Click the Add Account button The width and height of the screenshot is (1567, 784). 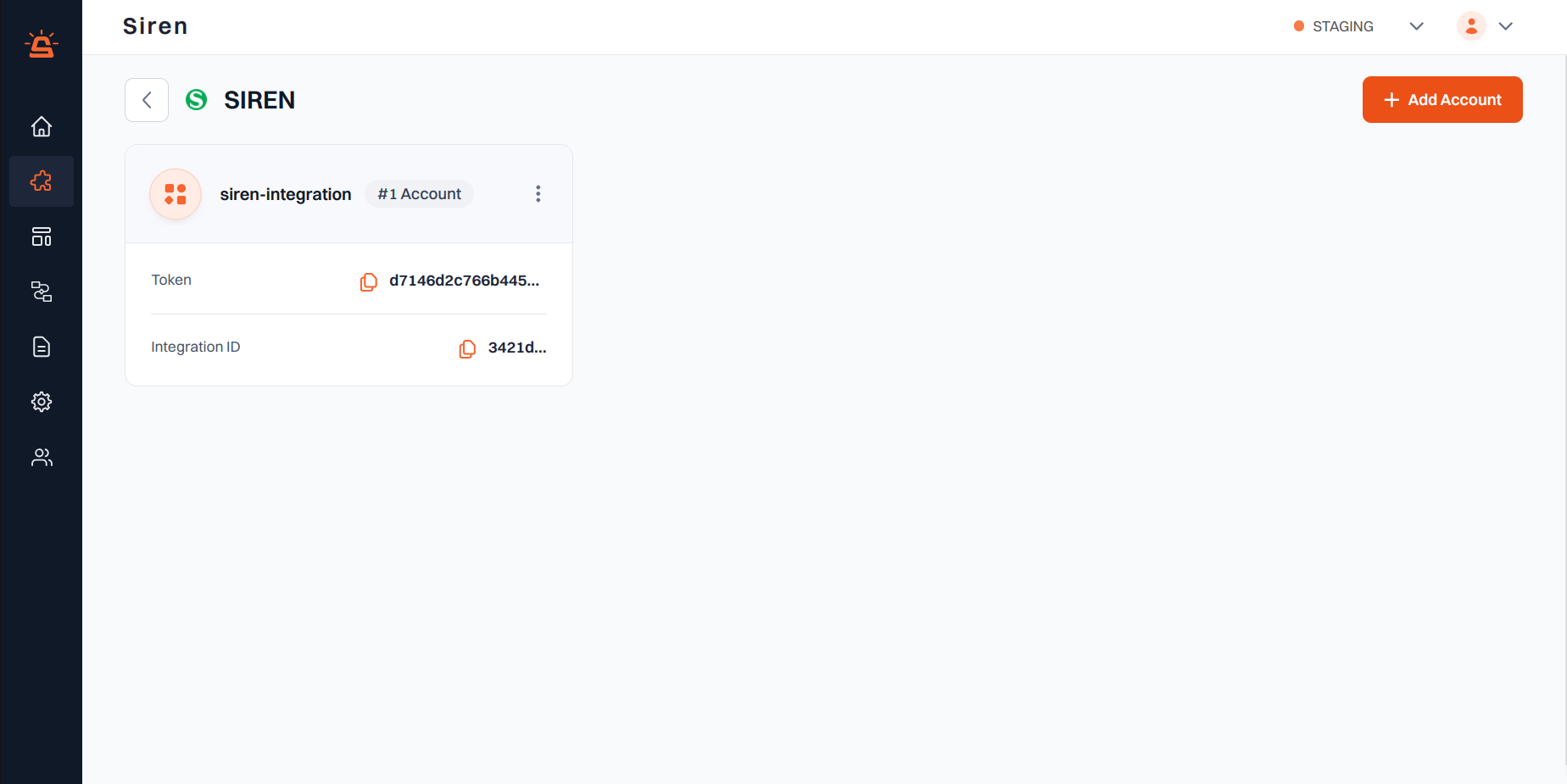1442,99
